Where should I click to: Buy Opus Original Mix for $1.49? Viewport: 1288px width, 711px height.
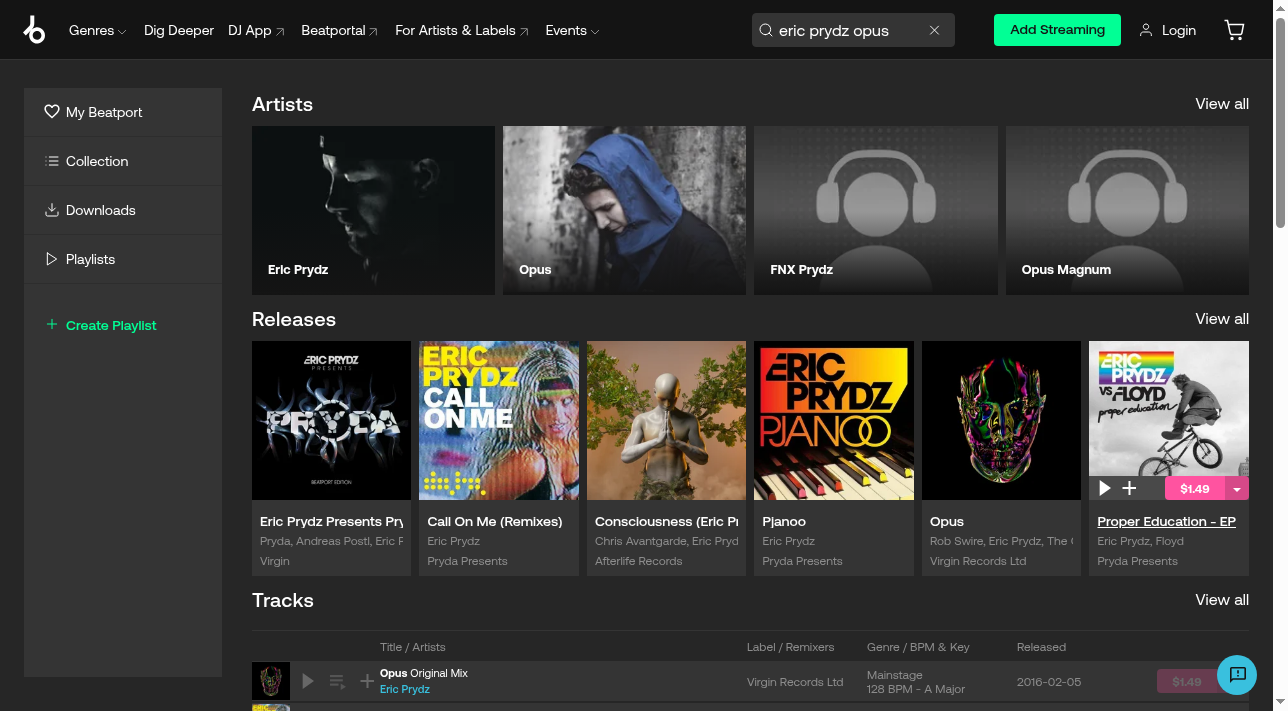coord(1187,681)
